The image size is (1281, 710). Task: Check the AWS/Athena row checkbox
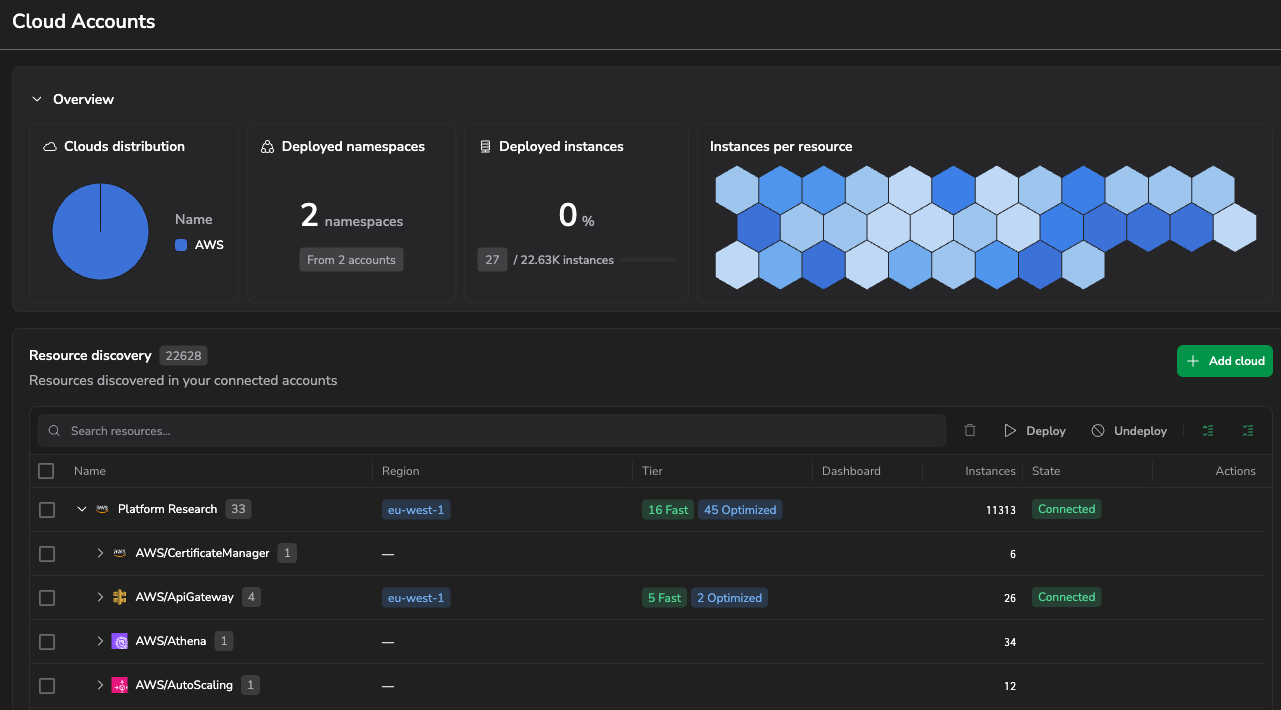tap(46, 641)
